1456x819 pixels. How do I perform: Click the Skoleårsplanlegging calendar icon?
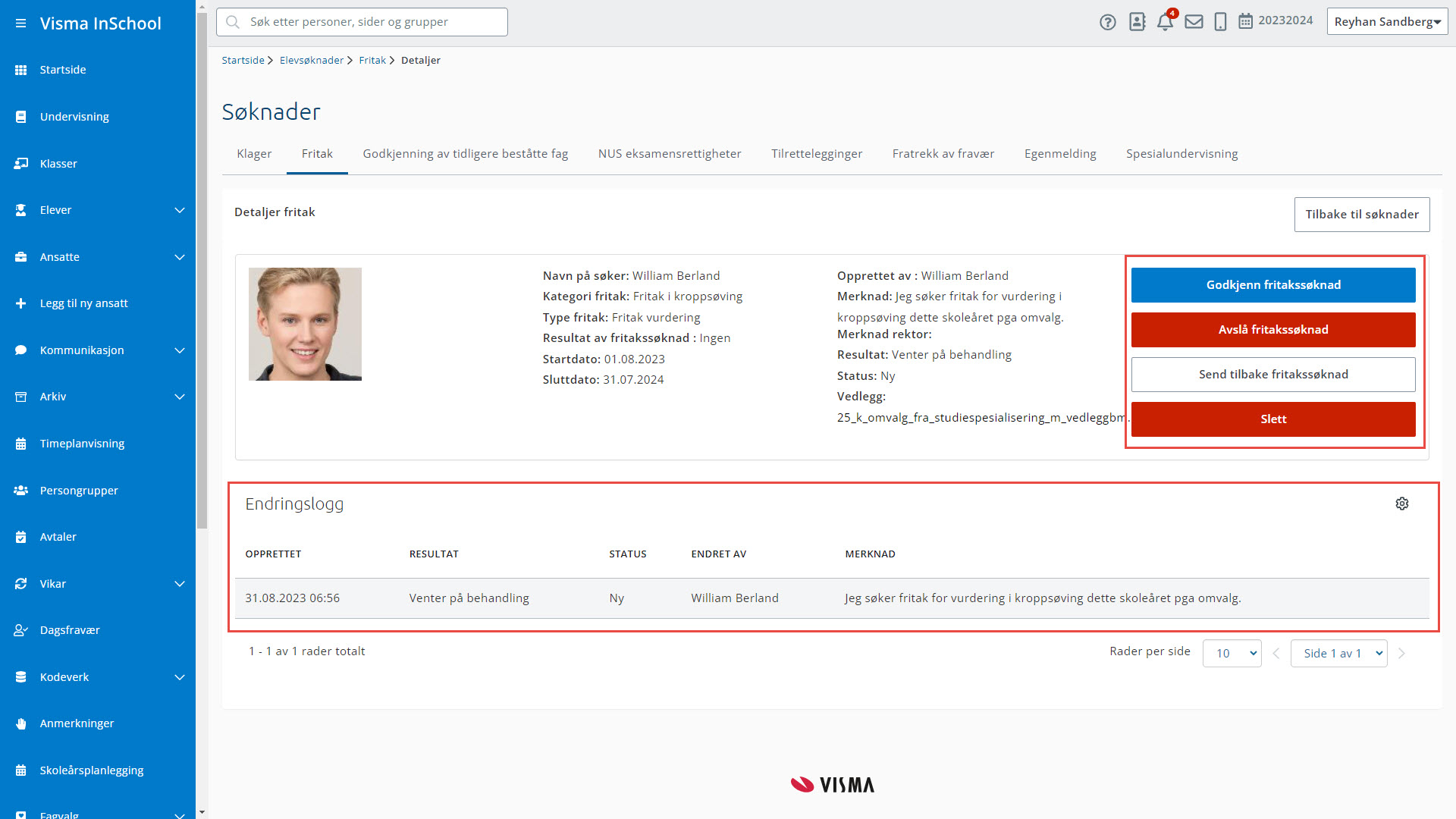point(21,770)
